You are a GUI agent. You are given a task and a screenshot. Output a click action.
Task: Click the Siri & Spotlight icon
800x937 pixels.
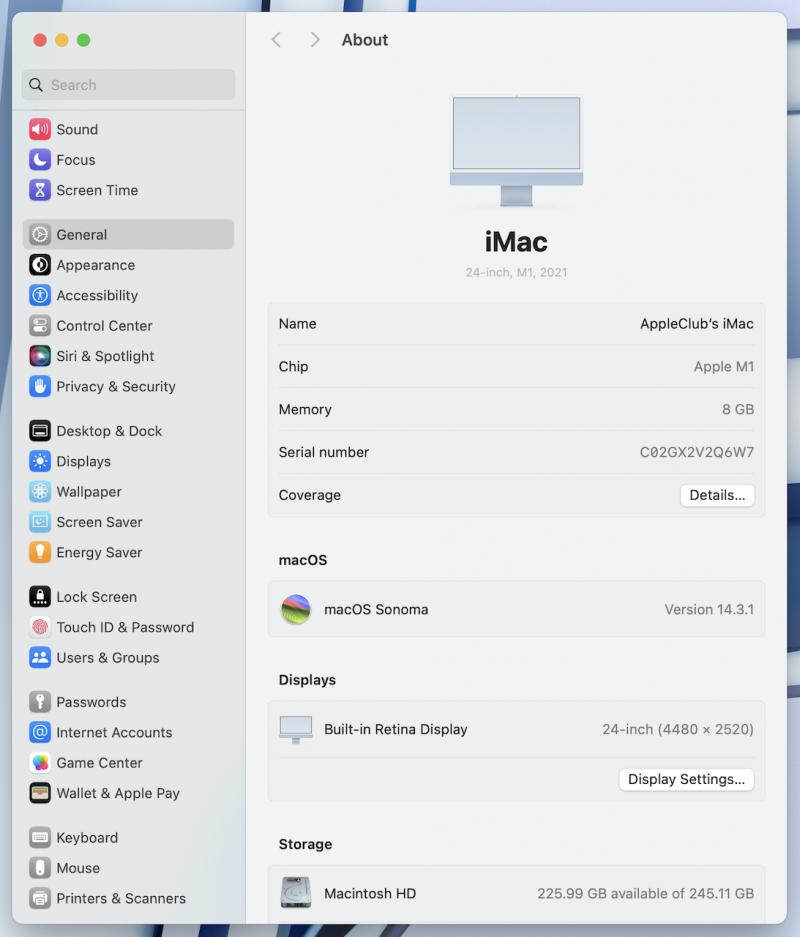click(40, 356)
